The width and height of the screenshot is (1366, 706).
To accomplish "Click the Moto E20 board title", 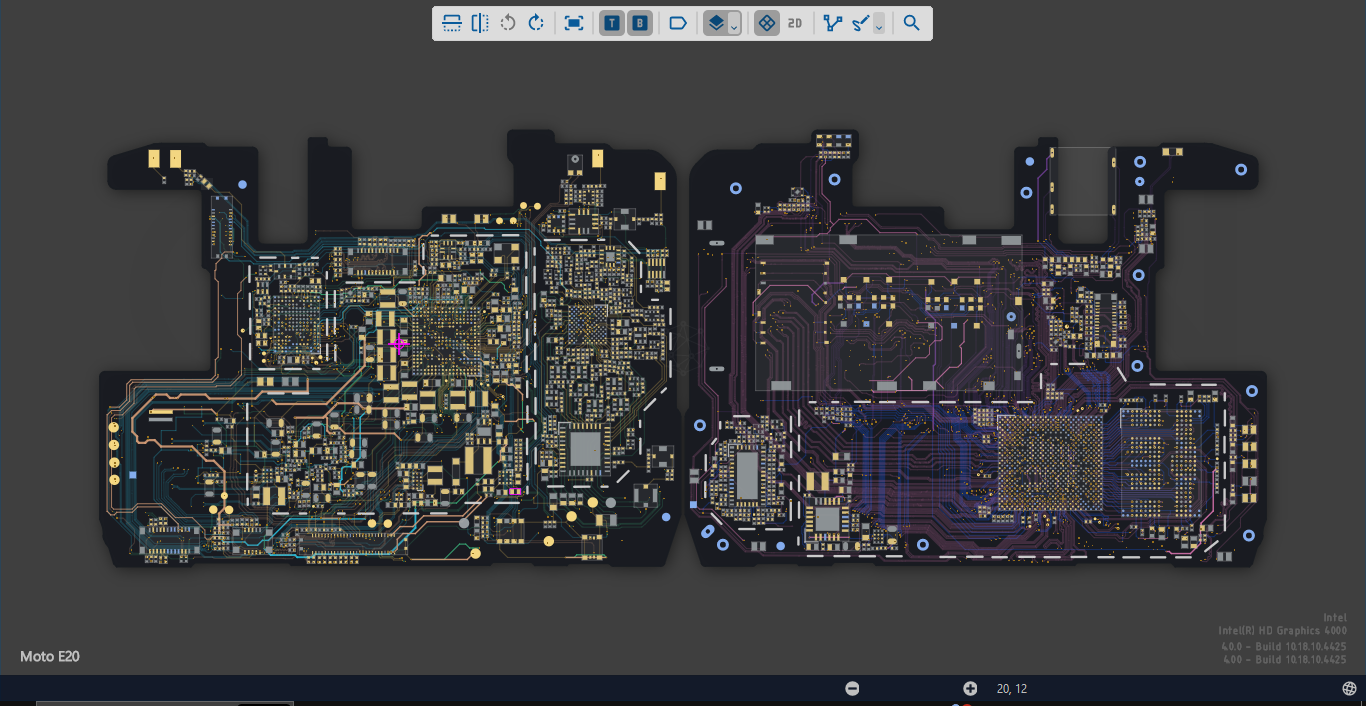I will tap(50, 656).
